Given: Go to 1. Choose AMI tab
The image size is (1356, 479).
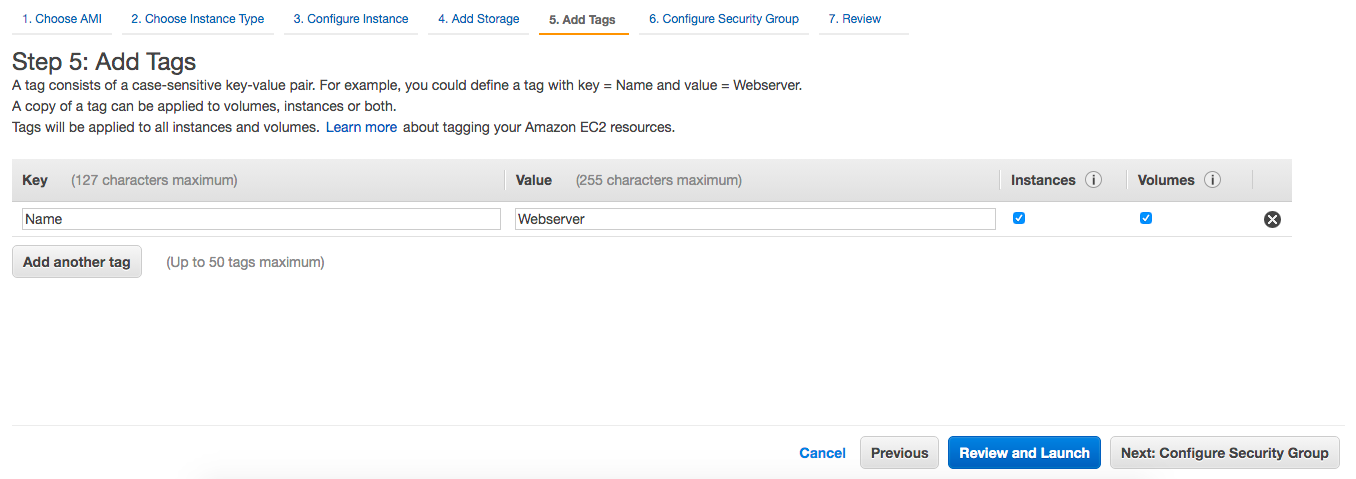Looking at the screenshot, I should (x=62, y=19).
